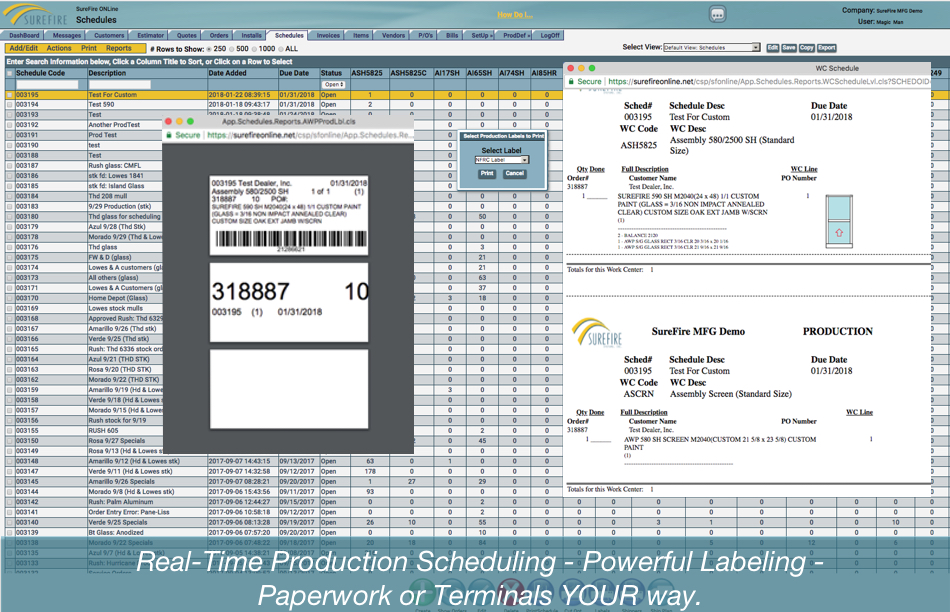Check the box for schedule 003141
The image size is (950, 612).
pyautogui.click(x=10, y=512)
